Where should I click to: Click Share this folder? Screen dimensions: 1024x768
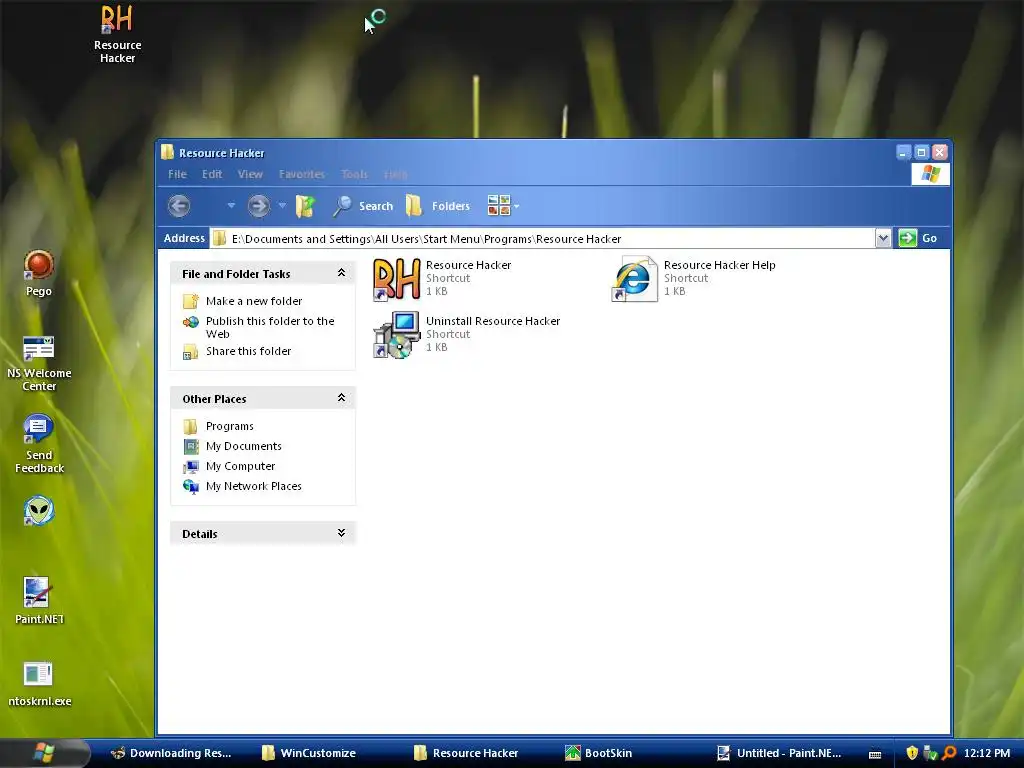click(248, 351)
